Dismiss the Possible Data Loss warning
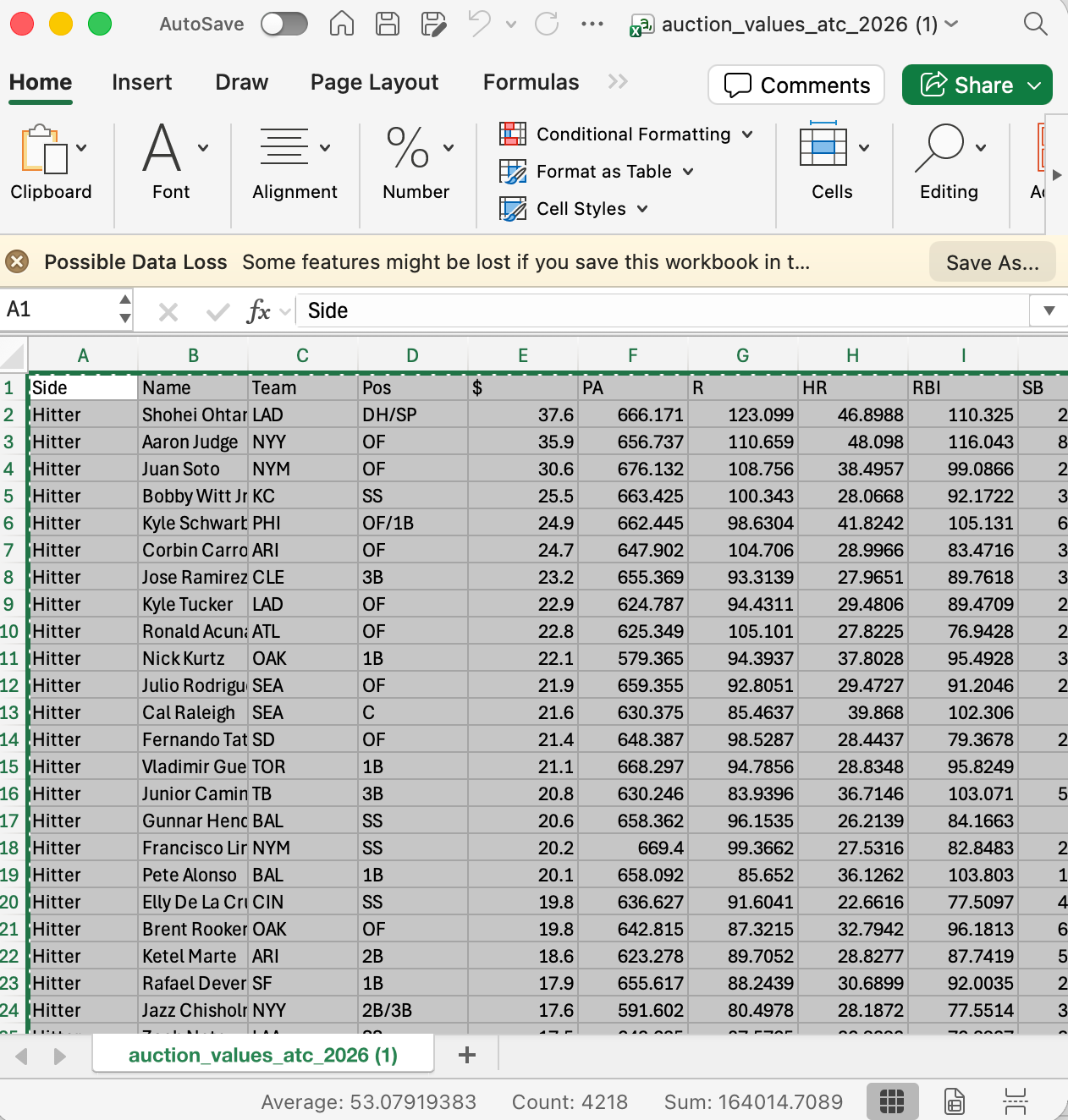 pyautogui.click(x=17, y=262)
